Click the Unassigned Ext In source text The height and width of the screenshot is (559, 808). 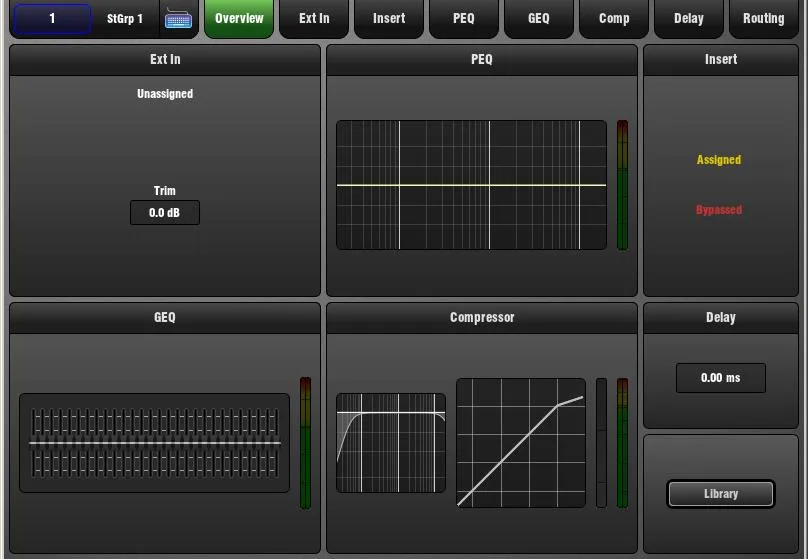[x=165, y=94]
